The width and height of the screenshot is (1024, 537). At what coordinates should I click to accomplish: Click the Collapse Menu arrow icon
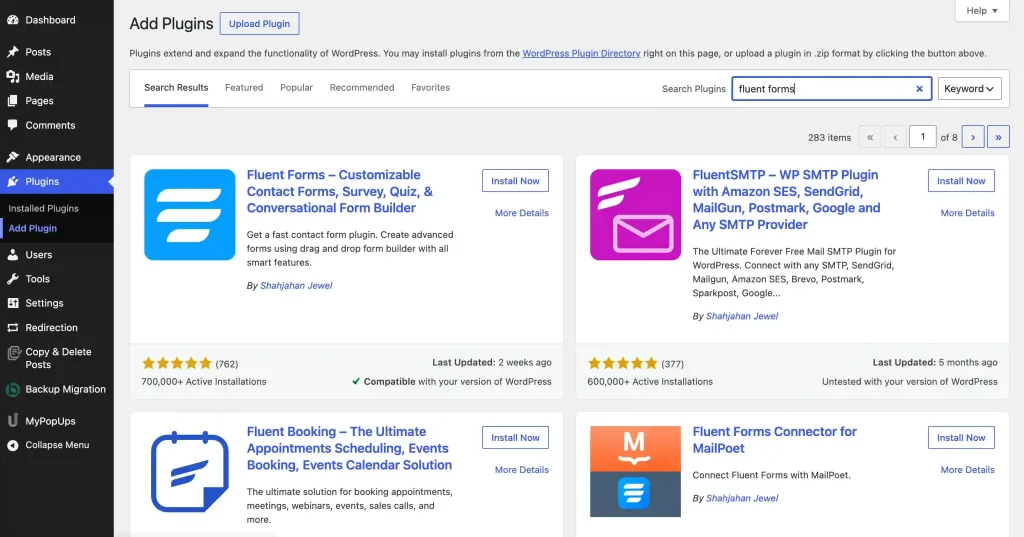[x=12, y=446]
